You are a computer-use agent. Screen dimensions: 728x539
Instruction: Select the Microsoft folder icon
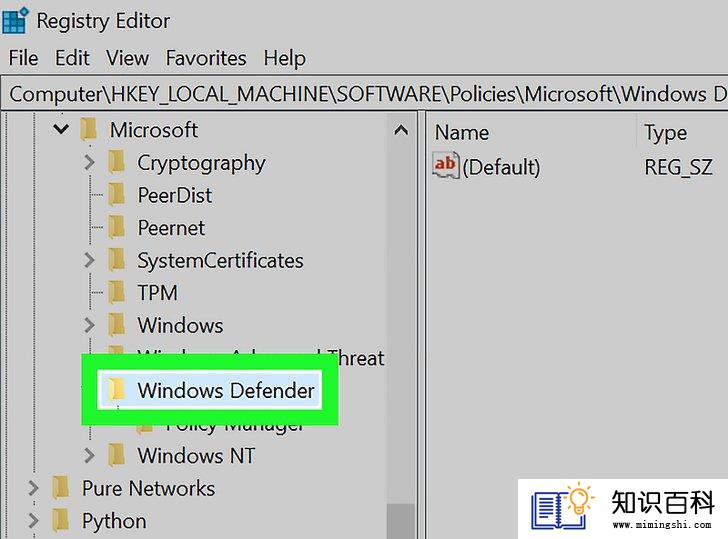88,130
